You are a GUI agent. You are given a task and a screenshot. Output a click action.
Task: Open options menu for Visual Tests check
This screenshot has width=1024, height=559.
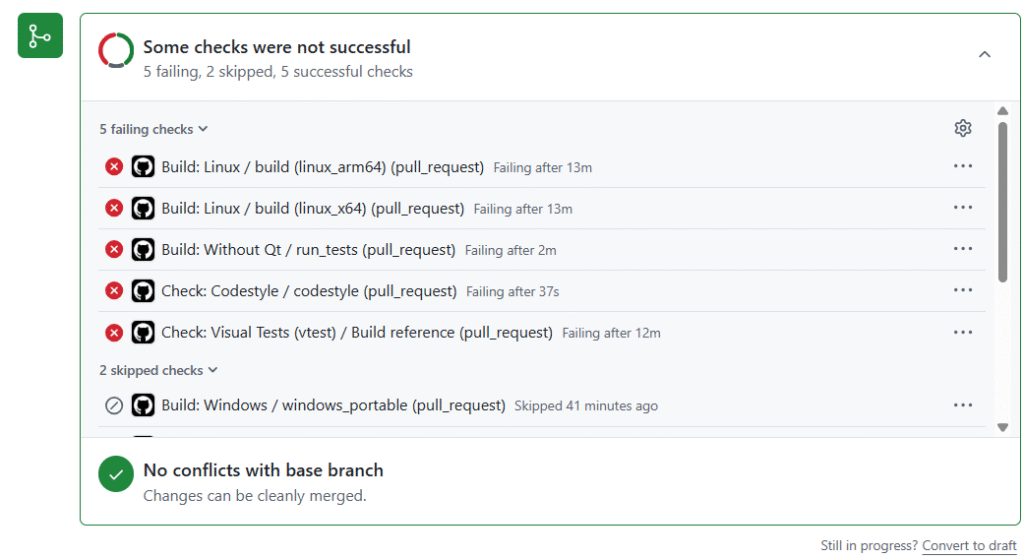click(963, 332)
